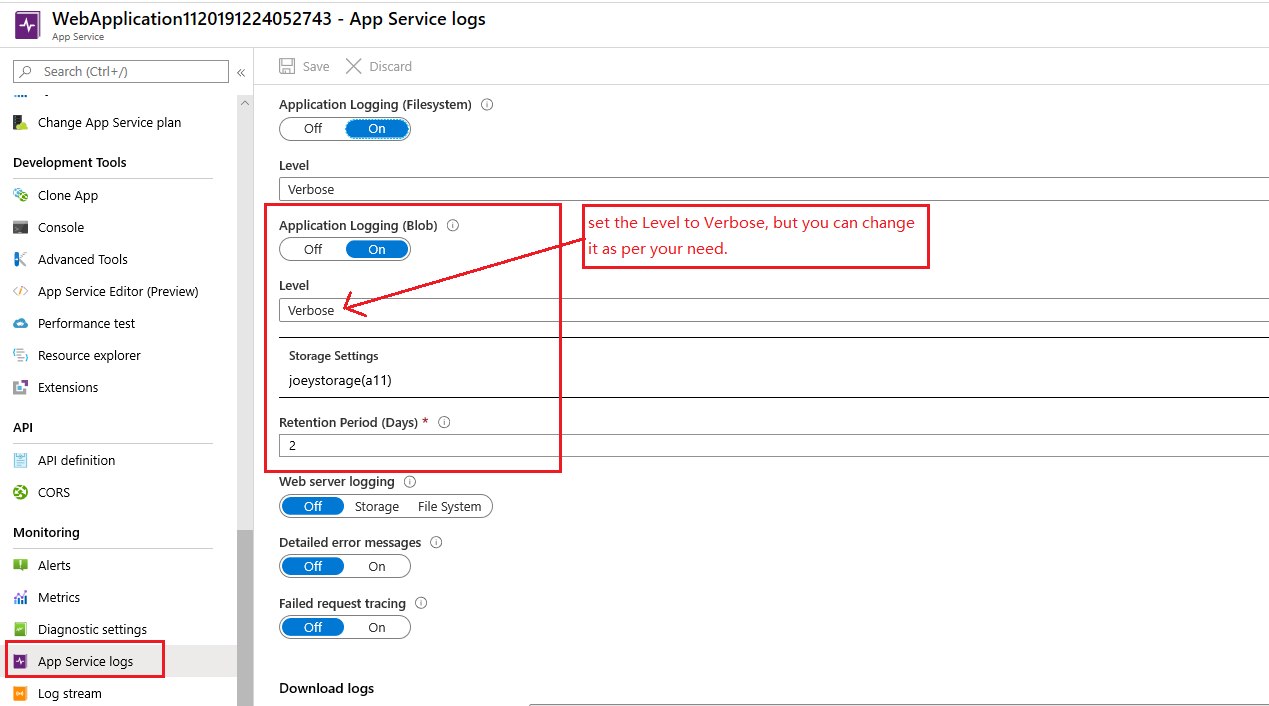Click the App Service Editor icon
Image resolution: width=1269 pixels, height=706 pixels.
(20, 291)
